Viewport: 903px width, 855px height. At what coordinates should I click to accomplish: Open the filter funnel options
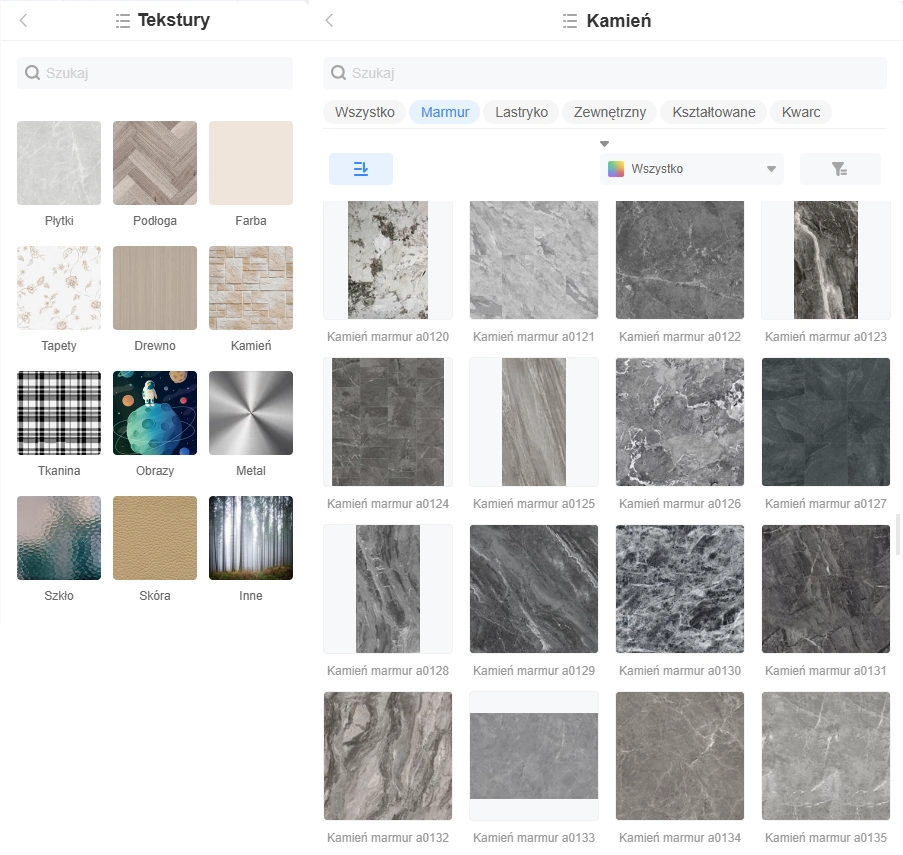coord(840,169)
